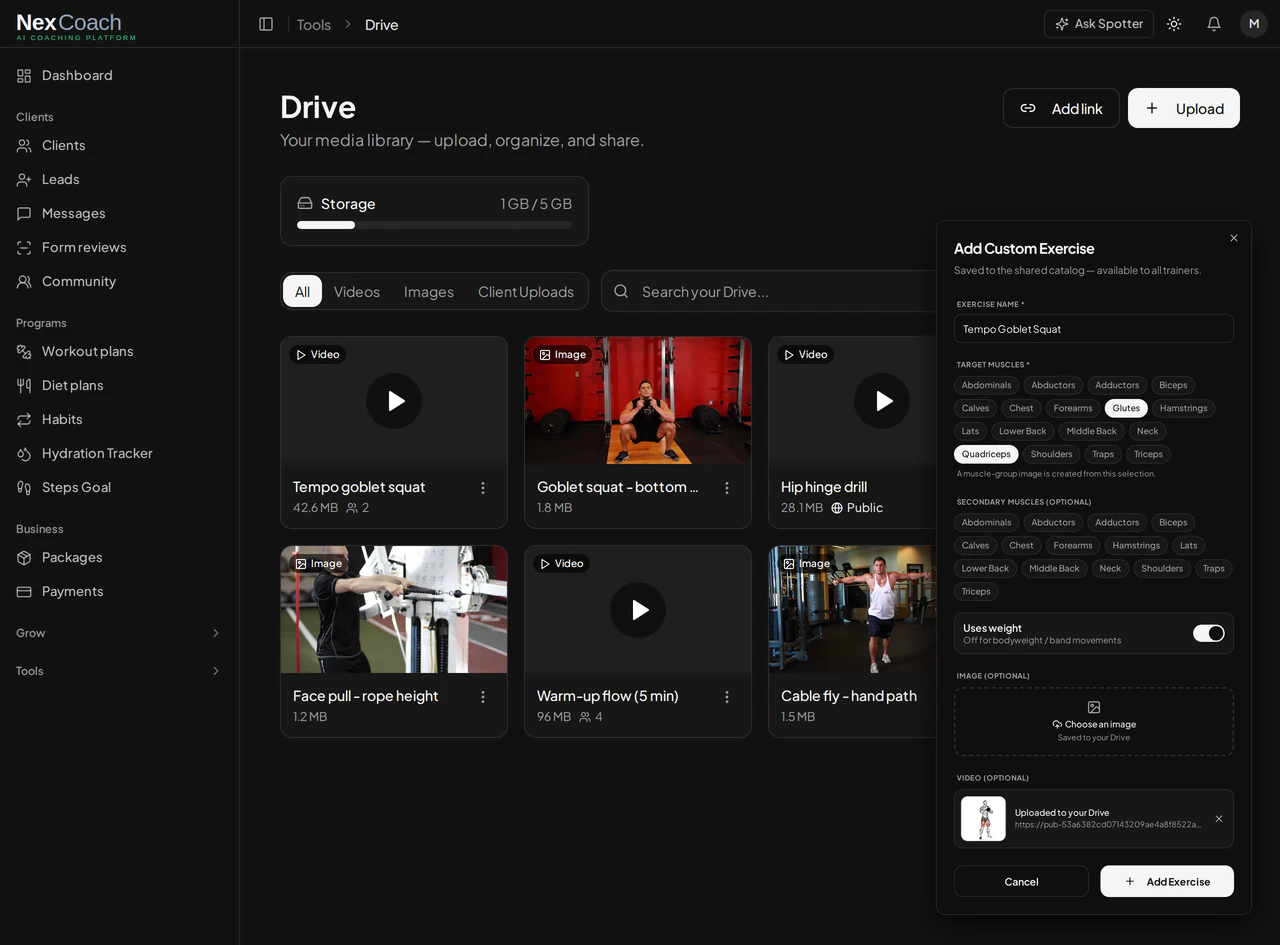This screenshot has height=945, width=1280.
Task: Open Ask Spotter assistant
Action: pos(1099,24)
